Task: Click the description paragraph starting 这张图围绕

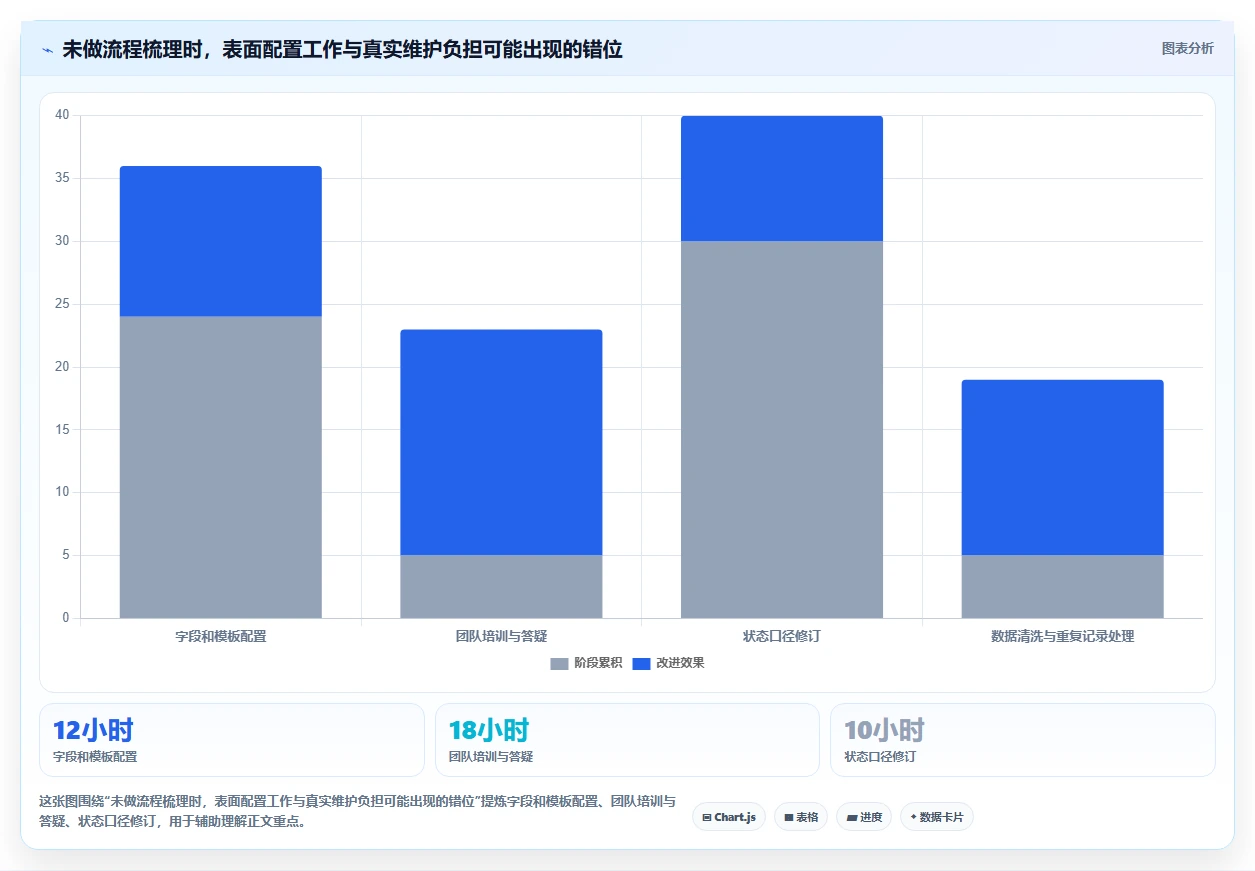Action: coord(357,811)
